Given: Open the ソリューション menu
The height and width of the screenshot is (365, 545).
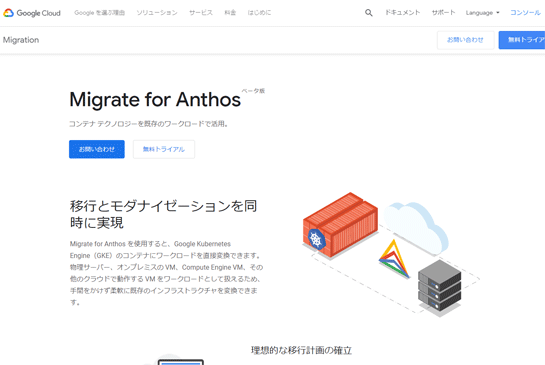Looking at the screenshot, I should click(157, 13).
